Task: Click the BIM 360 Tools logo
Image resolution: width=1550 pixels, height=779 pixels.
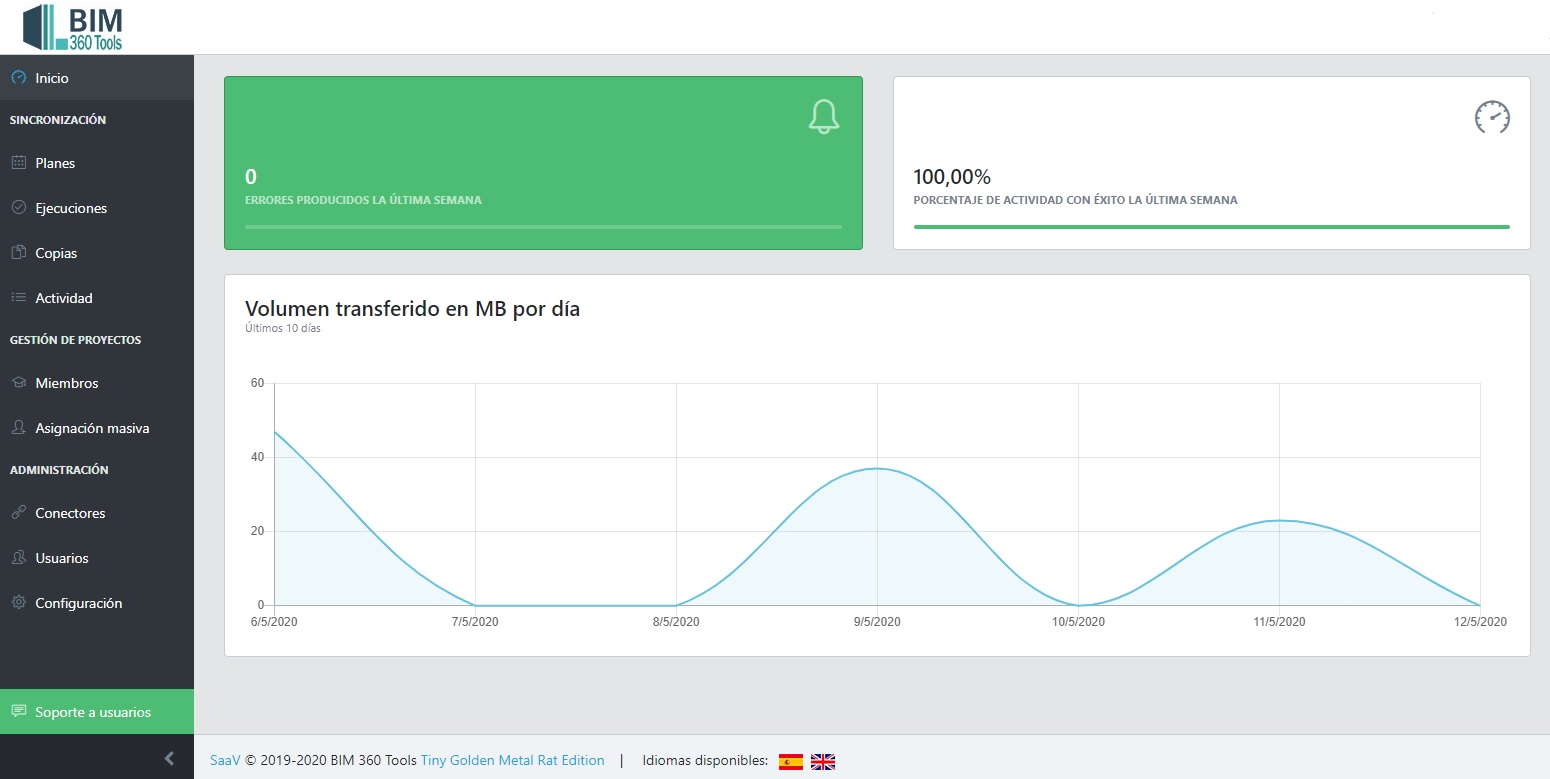Action: coord(73,27)
